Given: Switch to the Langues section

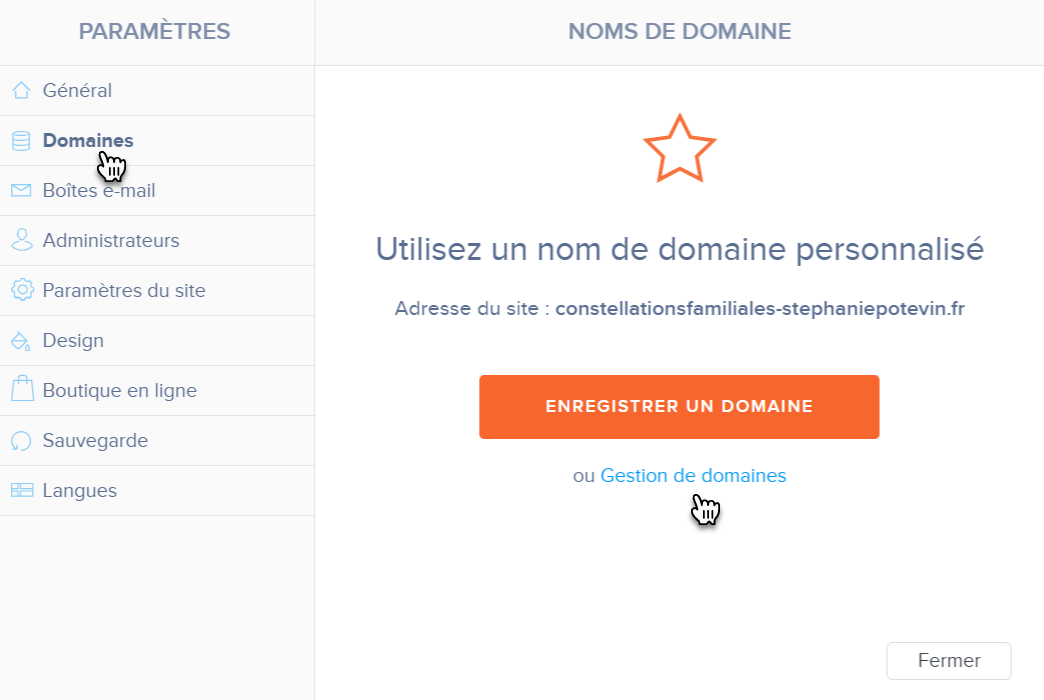Looking at the screenshot, I should point(80,491).
